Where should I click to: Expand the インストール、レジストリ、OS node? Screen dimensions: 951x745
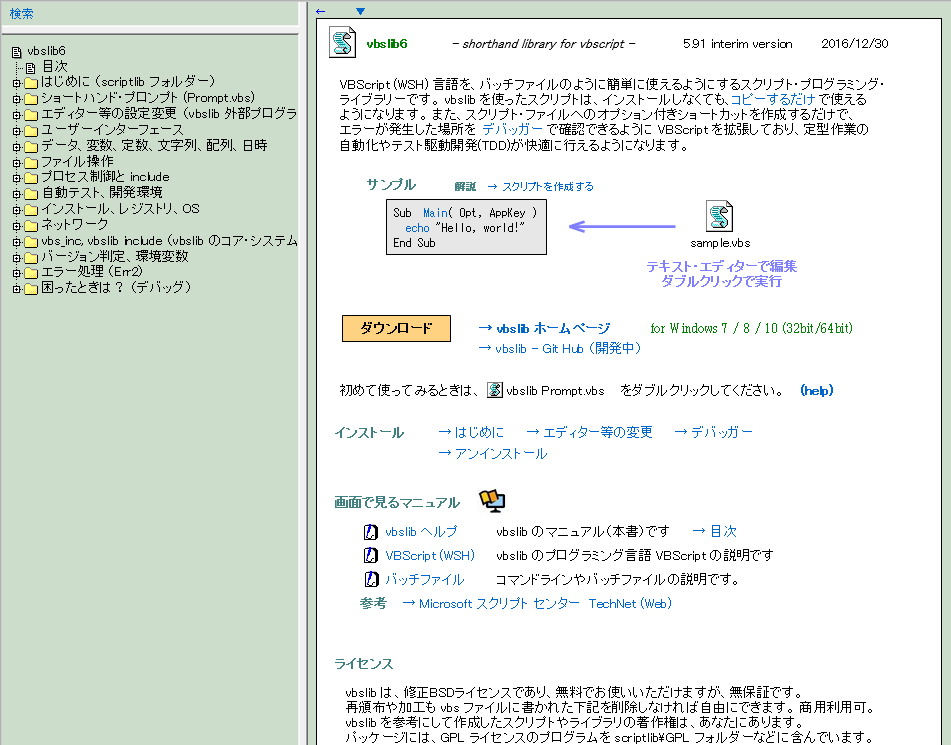tap(16, 210)
